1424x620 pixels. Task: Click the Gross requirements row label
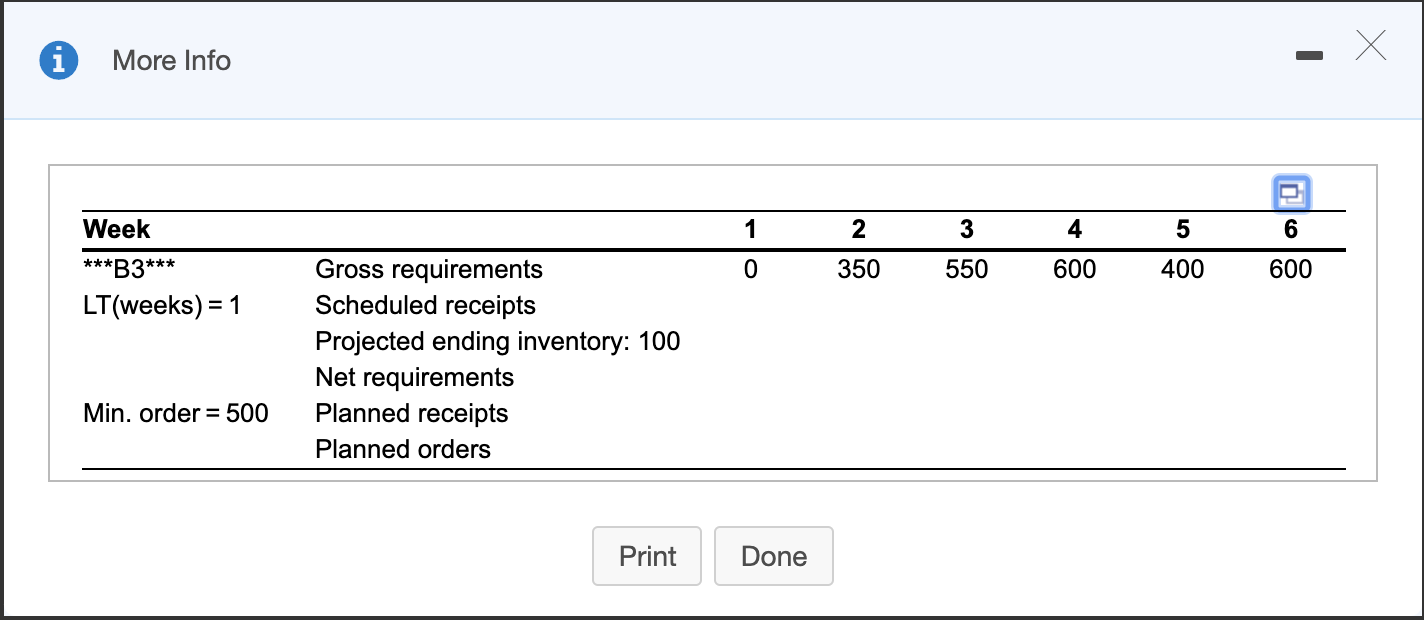[x=428, y=269]
